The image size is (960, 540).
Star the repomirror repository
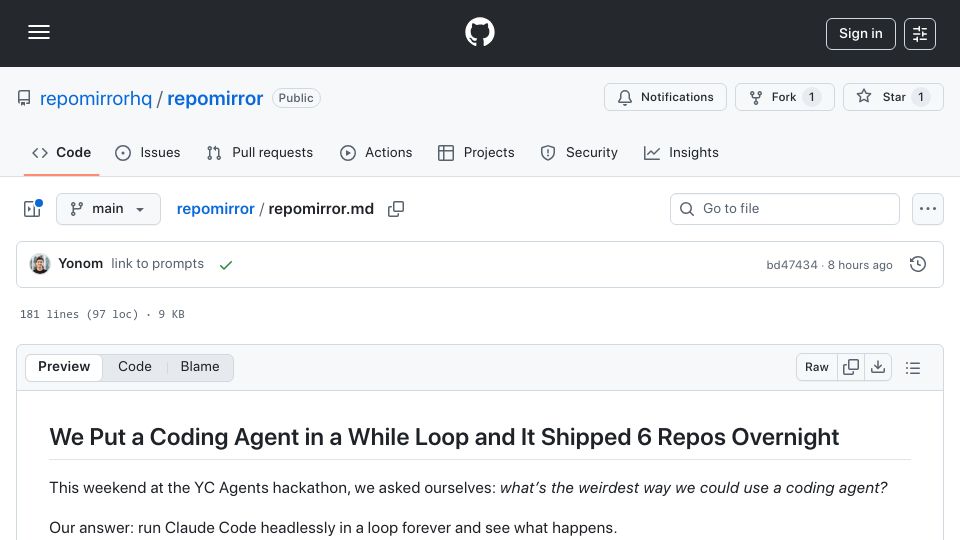coord(893,97)
